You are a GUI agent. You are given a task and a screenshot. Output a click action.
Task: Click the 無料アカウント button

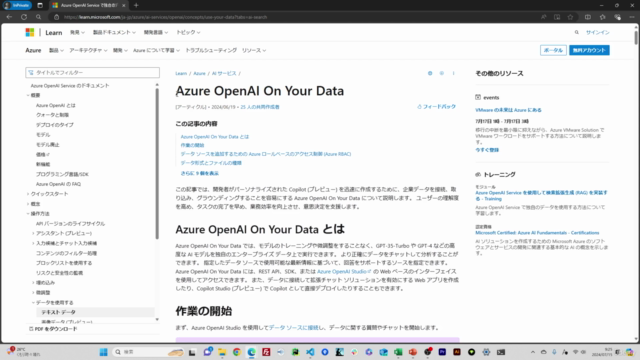click(x=589, y=50)
